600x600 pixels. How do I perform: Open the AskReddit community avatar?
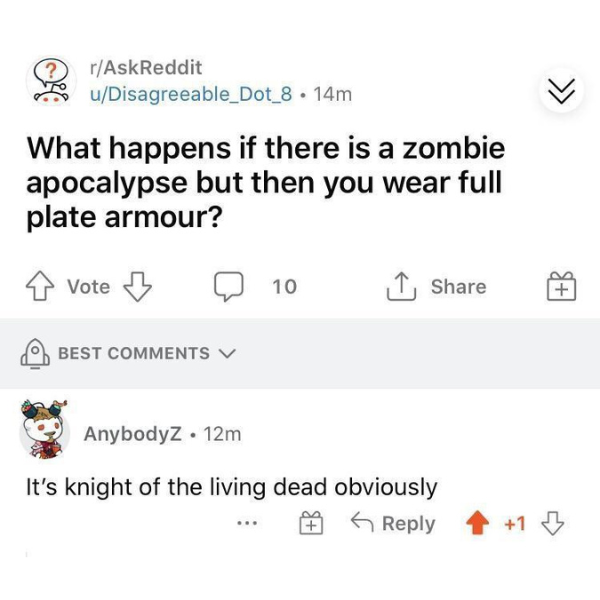coord(51,80)
